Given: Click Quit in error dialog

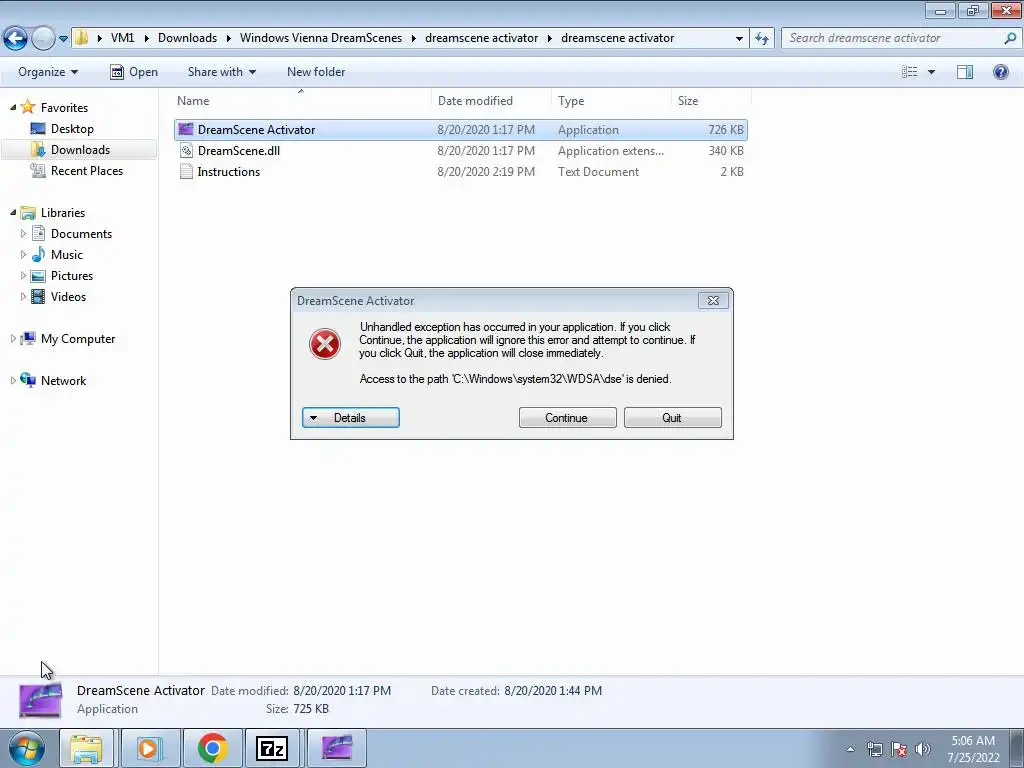Looking at the screenshot, I should point(673,418).
